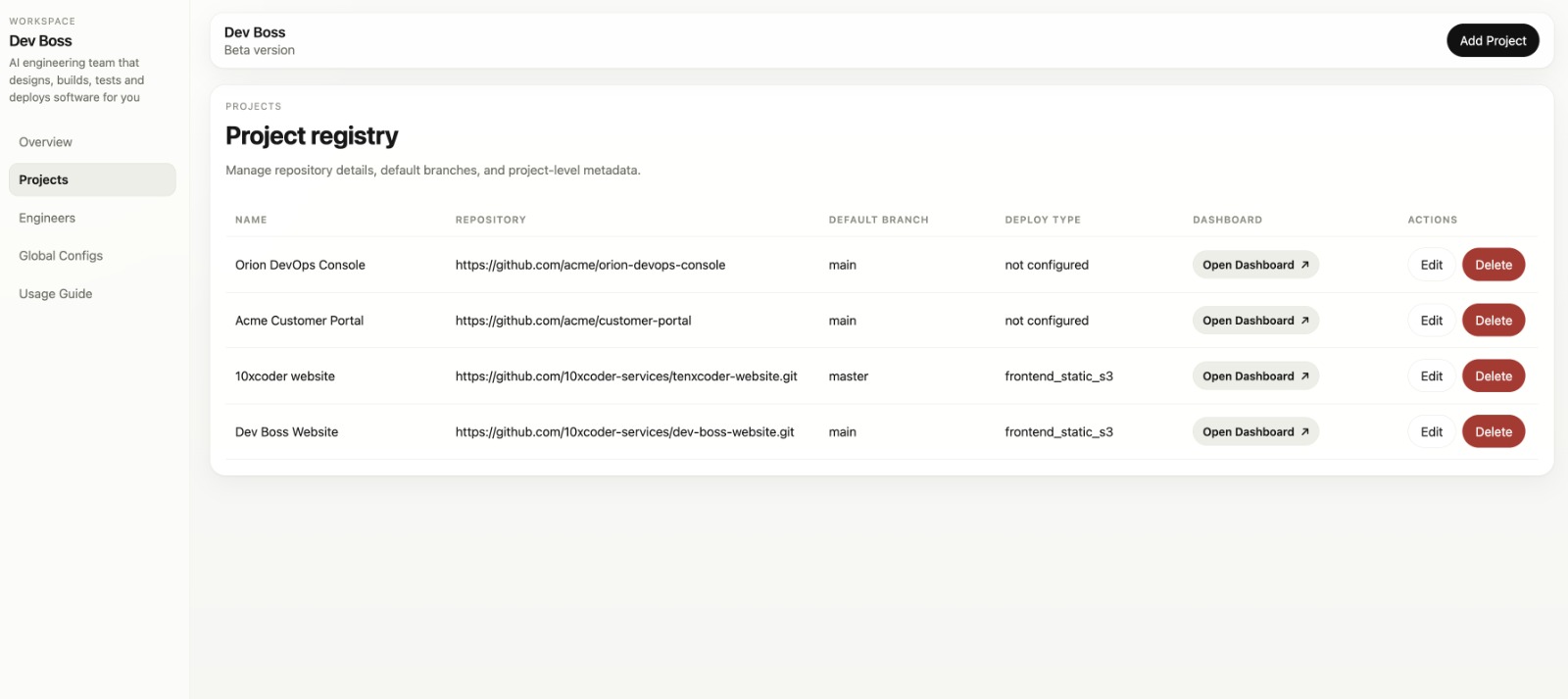Open Dashboard for Acme Customer Portal
The width and height of the screenshot is (1568, 699).
1255,321
